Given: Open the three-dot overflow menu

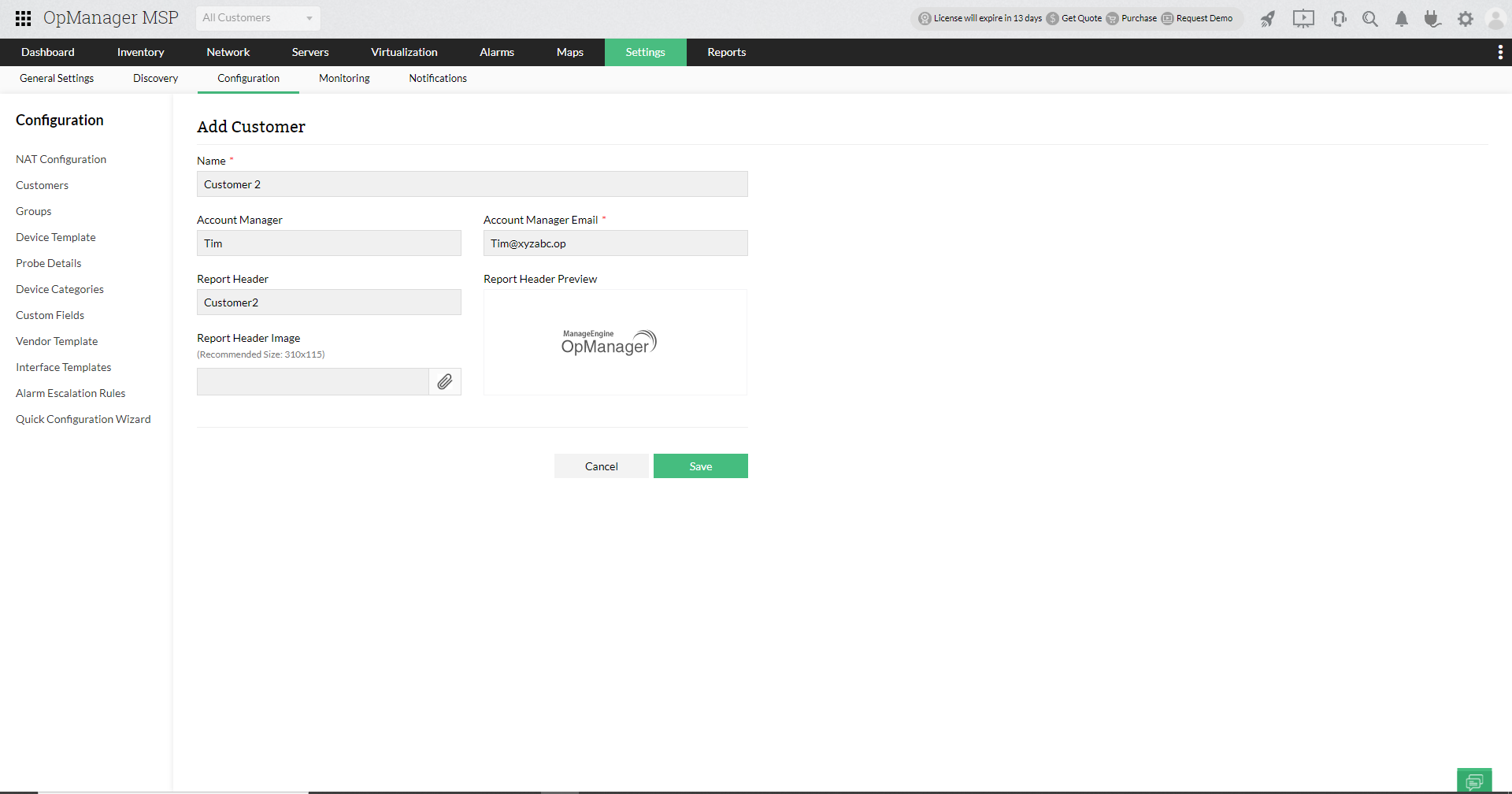Looking at the screenshot, I should coord(1500,52).
